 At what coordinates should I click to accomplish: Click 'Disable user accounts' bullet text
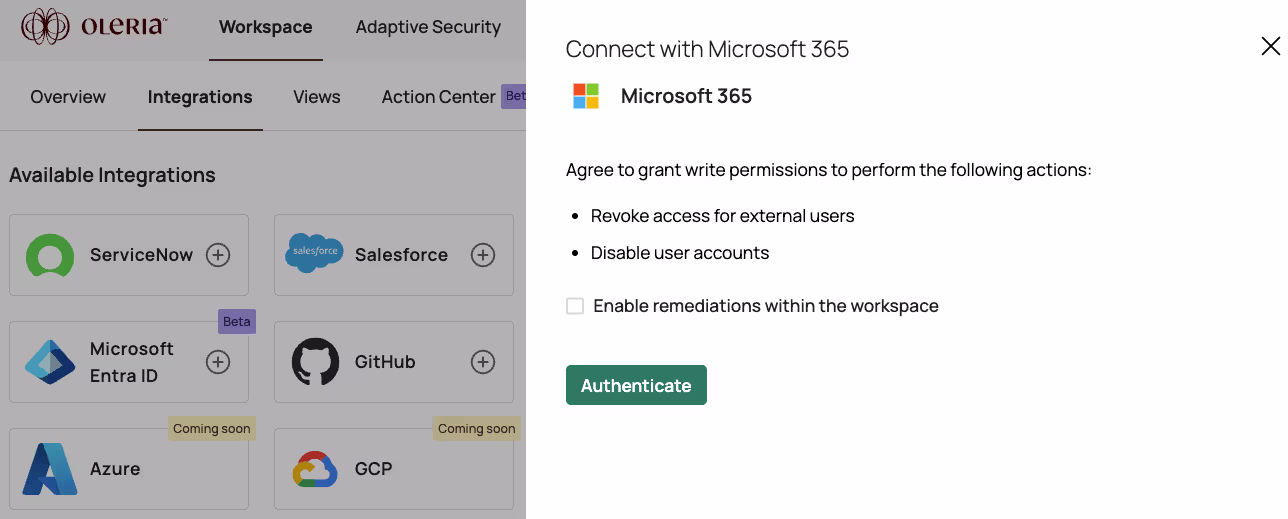680,253
